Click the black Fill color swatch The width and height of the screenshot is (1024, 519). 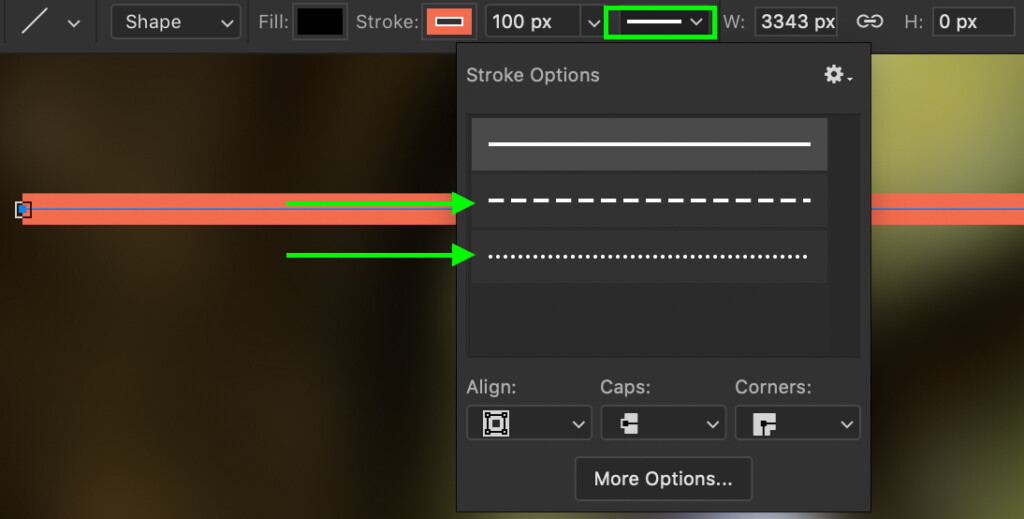(x=320, y=22)
